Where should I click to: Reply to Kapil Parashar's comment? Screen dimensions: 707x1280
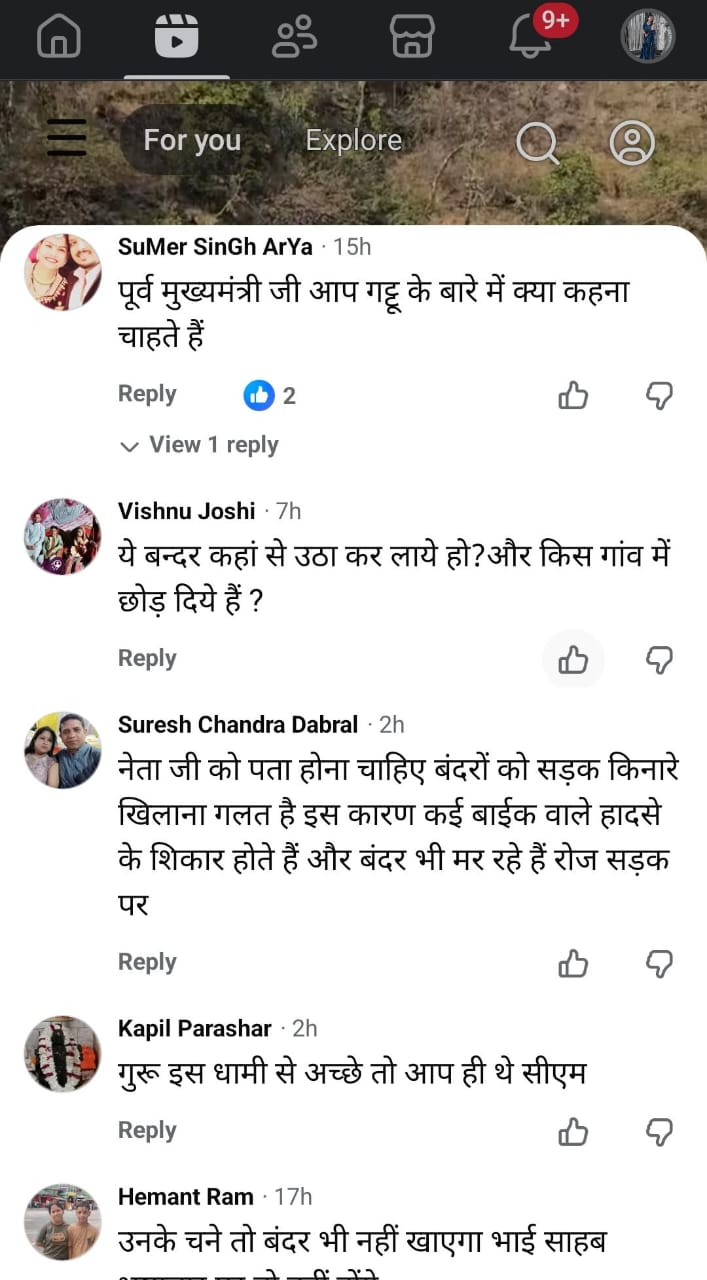click(147, 1130)
